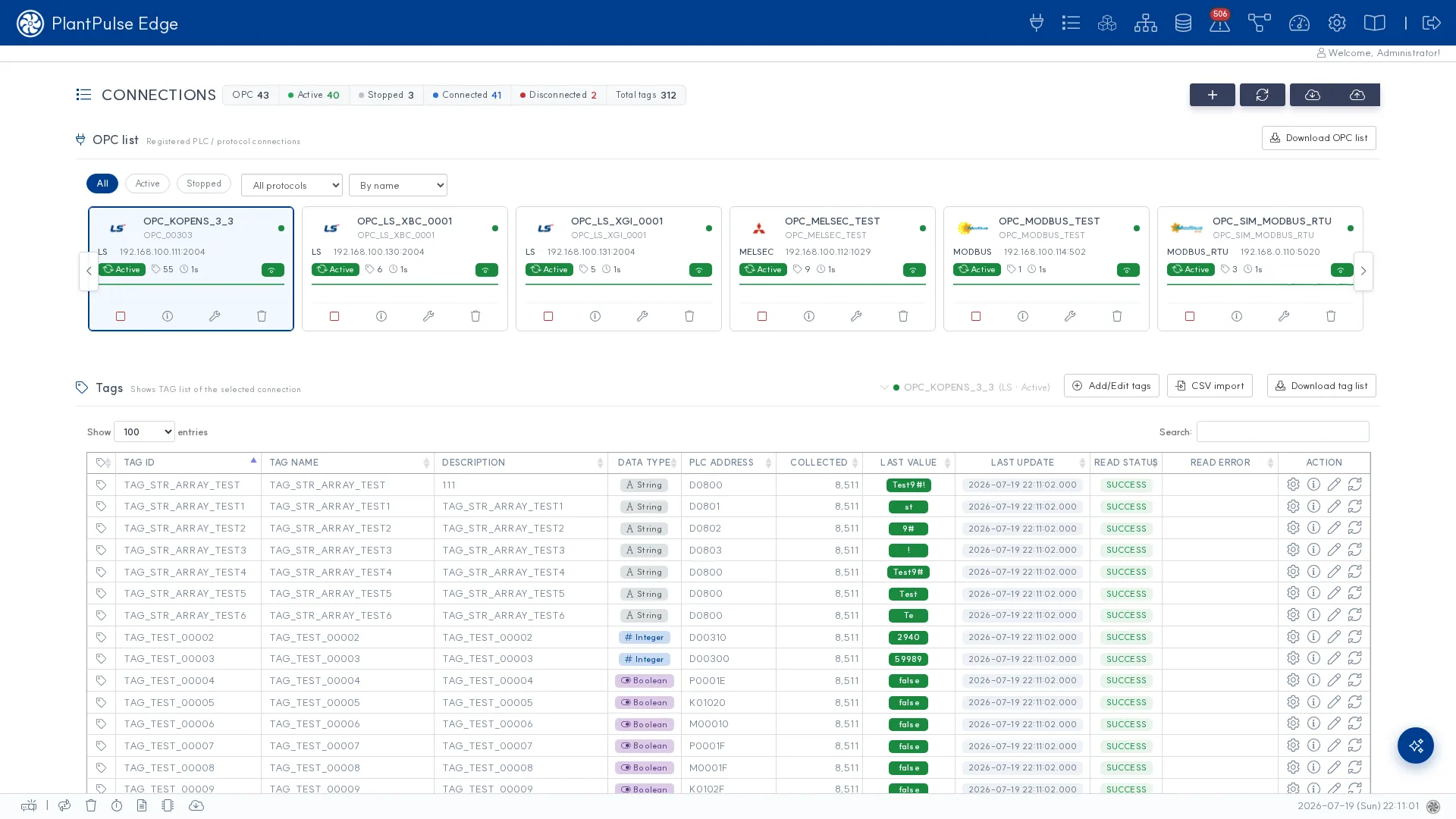Click cloud download icon in bottom bar
Viewport: 1456px width, 819px height.
coord(196,805)
